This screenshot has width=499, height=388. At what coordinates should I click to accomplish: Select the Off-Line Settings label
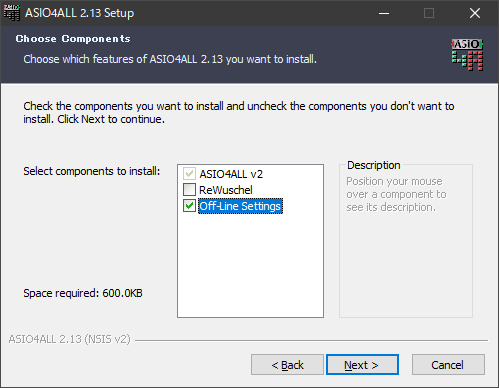(x=240, y=206)
